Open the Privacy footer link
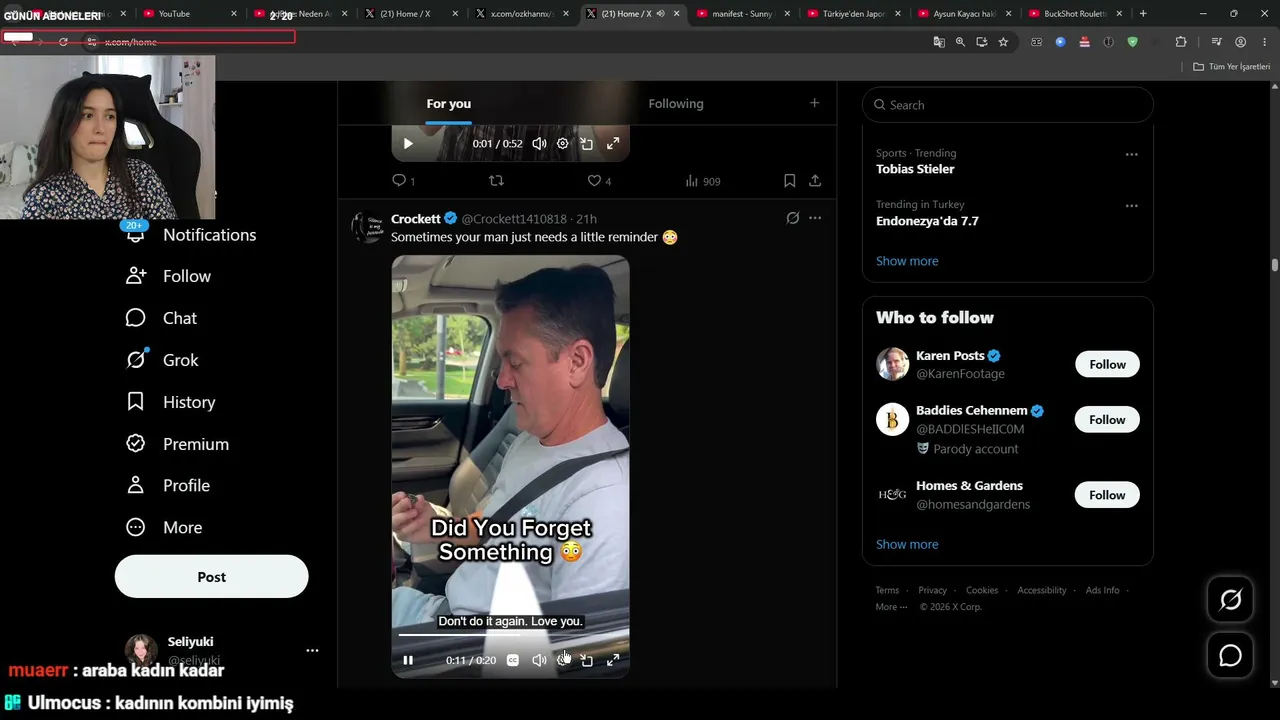Image resolution: width=1280 pixels, height=720 pixels. [932, 590]
